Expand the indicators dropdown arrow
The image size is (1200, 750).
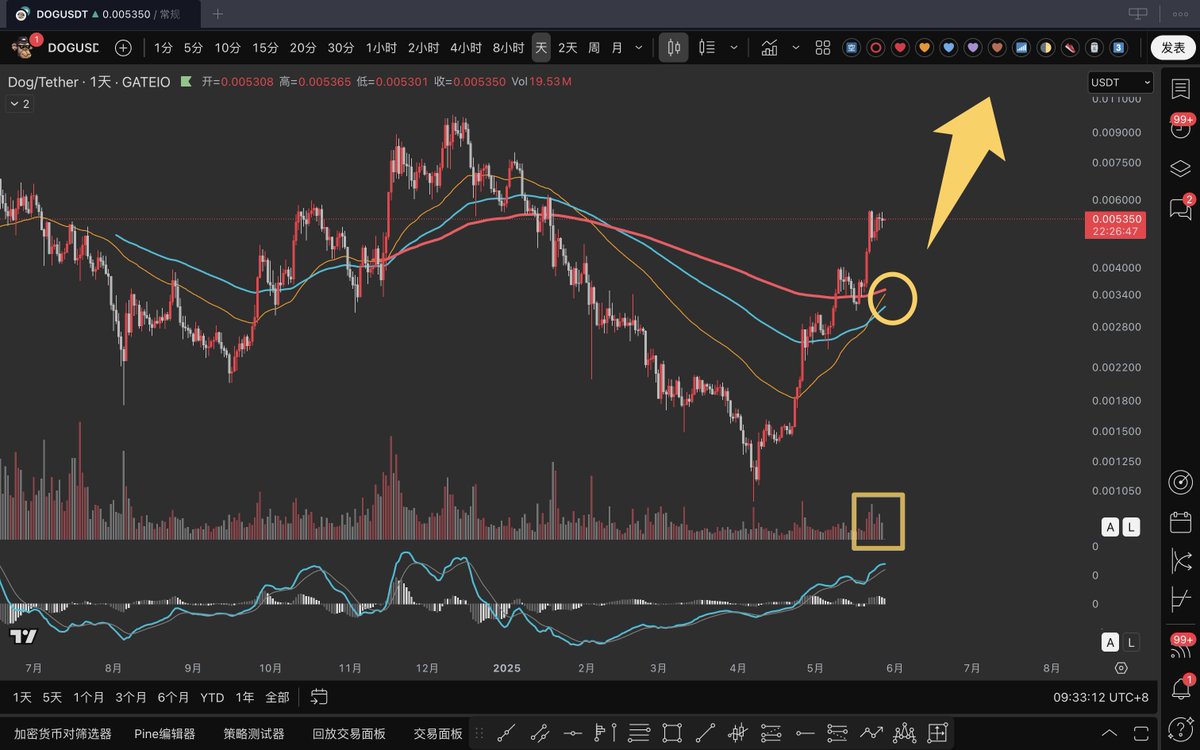[796, 47]
